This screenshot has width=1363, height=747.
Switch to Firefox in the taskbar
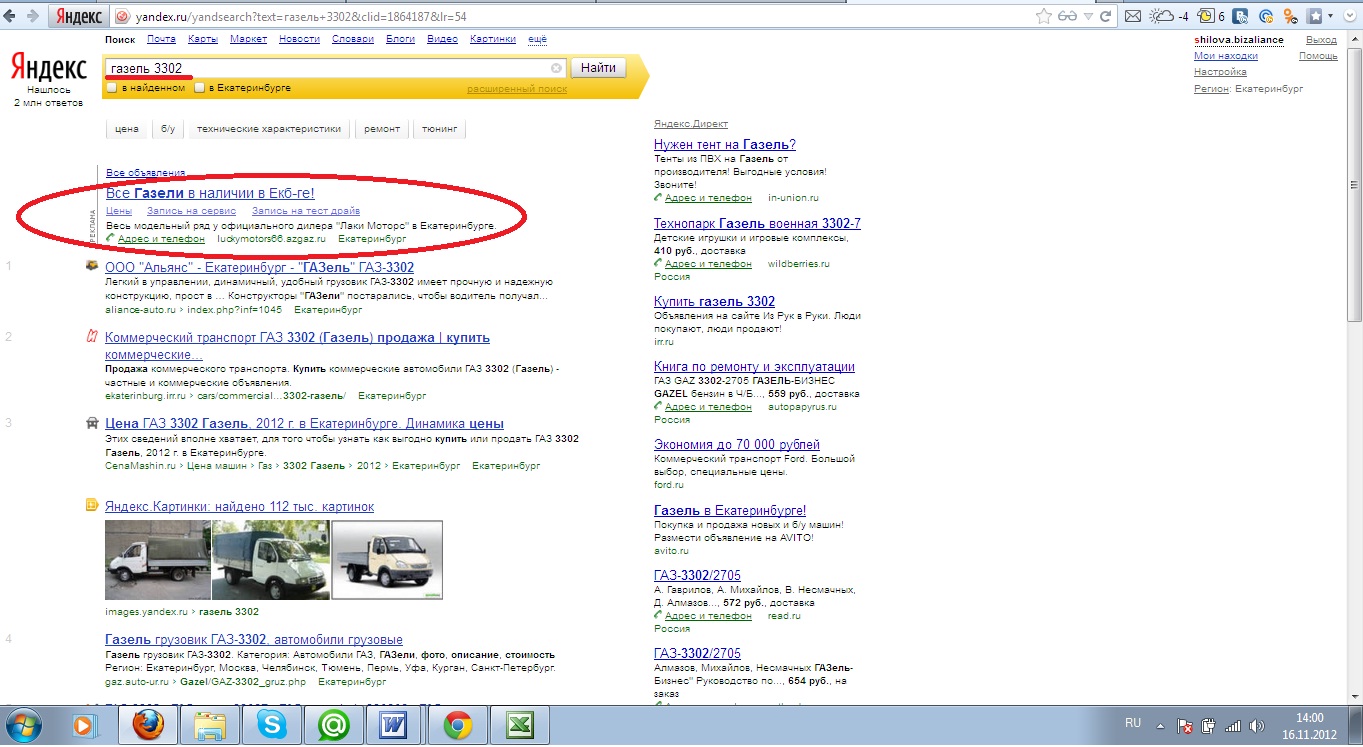[x=148, y=724]
